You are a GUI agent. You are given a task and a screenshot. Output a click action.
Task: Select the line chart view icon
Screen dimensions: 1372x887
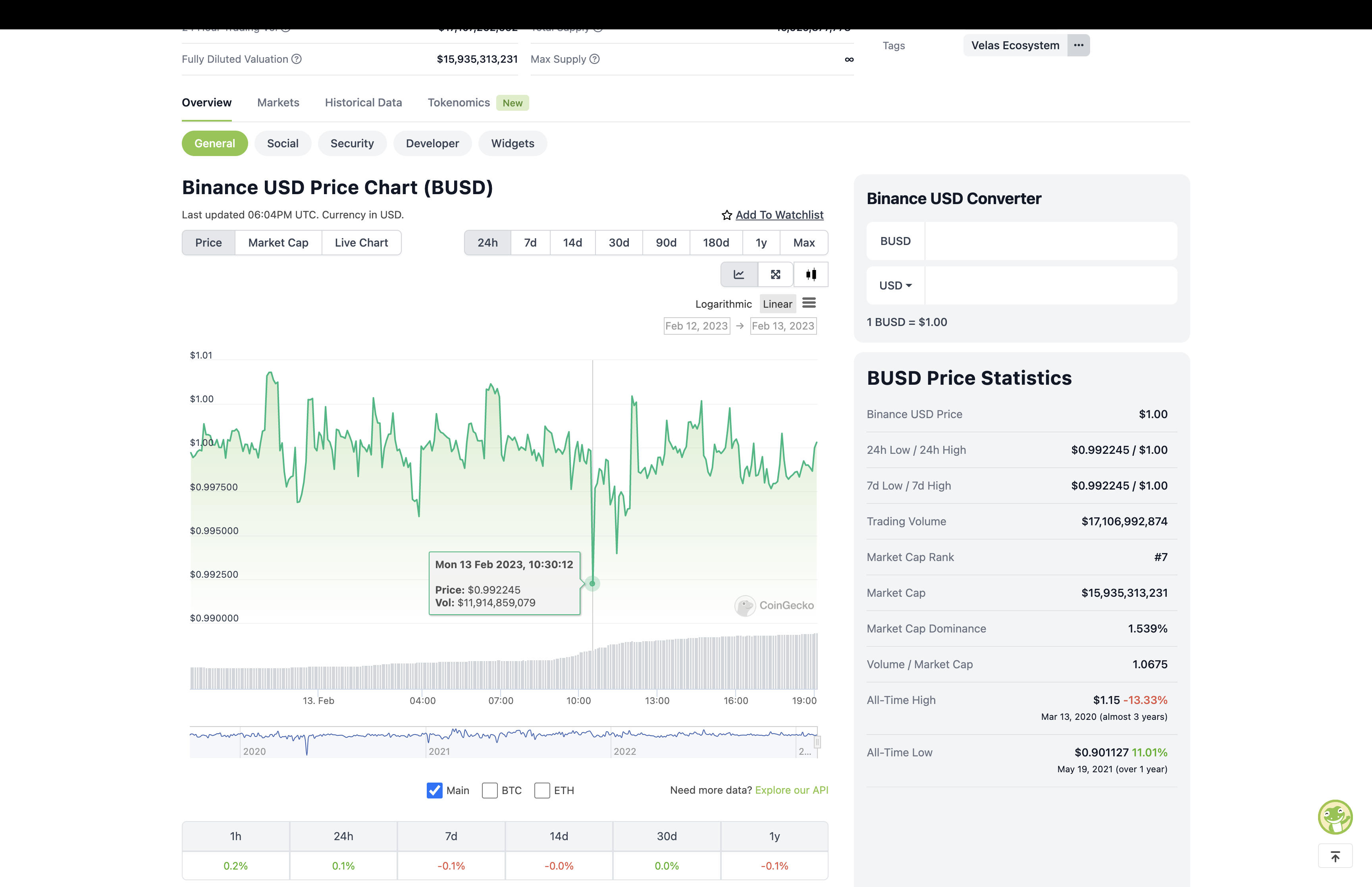739,274
